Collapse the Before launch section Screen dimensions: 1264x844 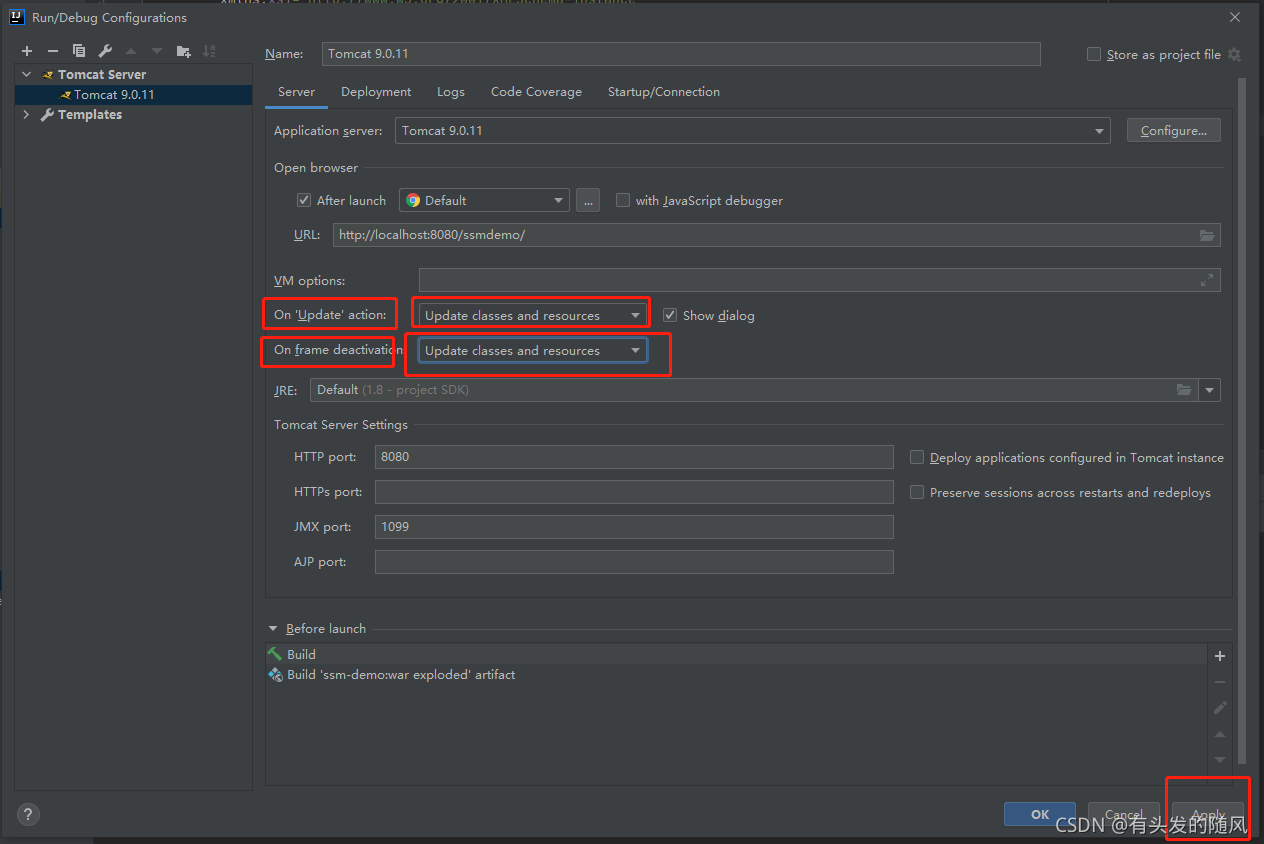point(273,629)
